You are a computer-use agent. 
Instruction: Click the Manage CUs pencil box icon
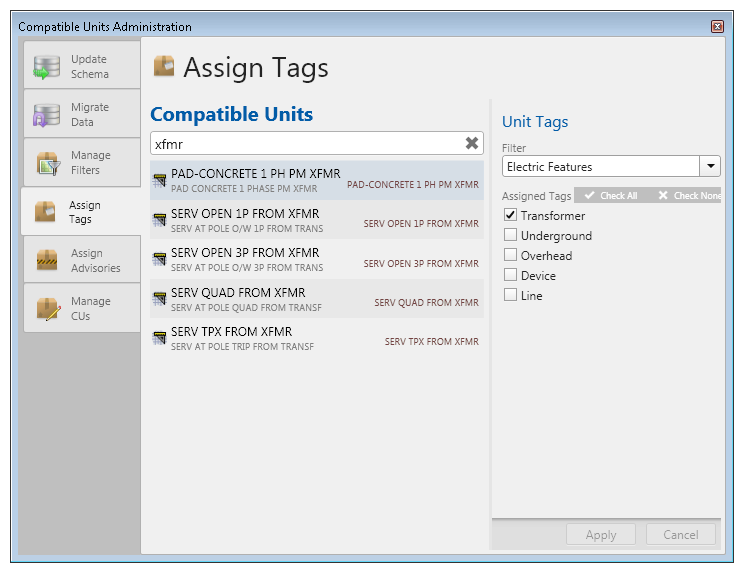(47, 309)
